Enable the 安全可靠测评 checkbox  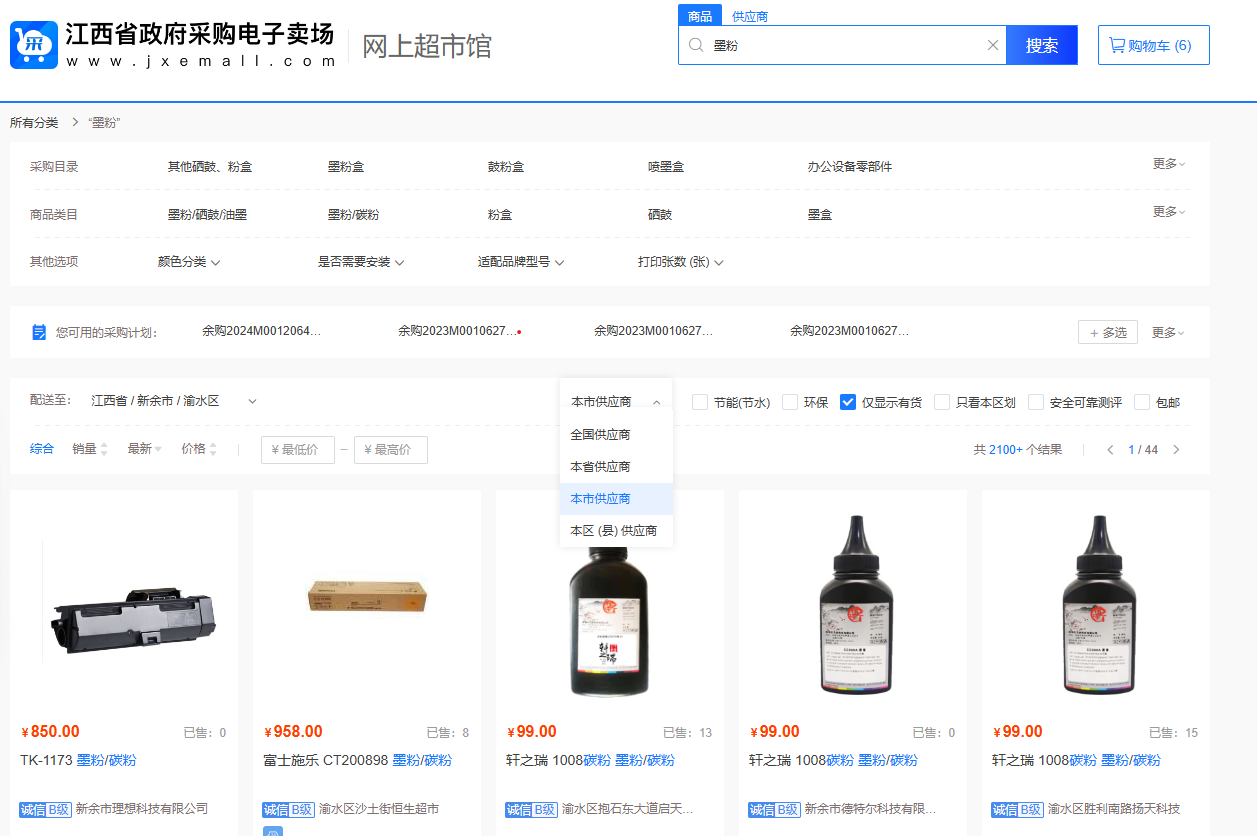[1036, 402]
